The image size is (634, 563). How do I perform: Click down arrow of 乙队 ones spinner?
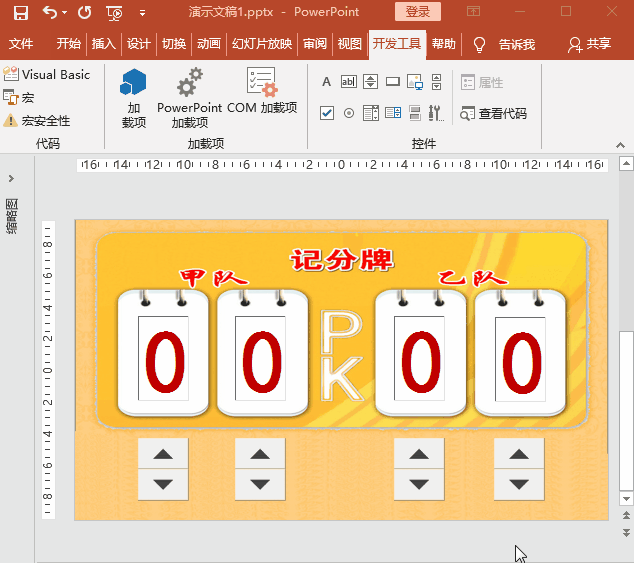[x=519, y=485]
